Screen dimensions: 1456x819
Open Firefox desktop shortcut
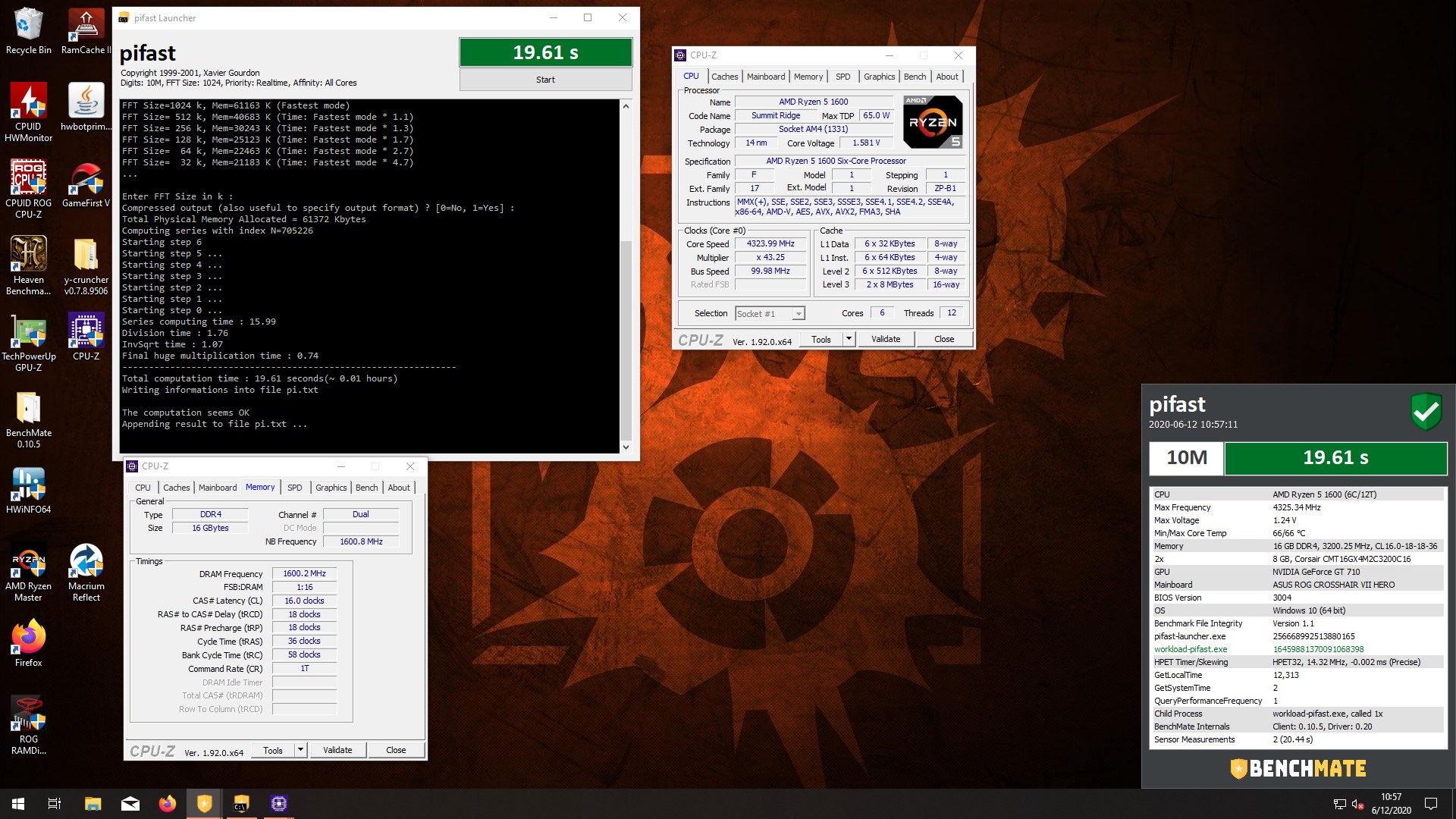point(29,643)
